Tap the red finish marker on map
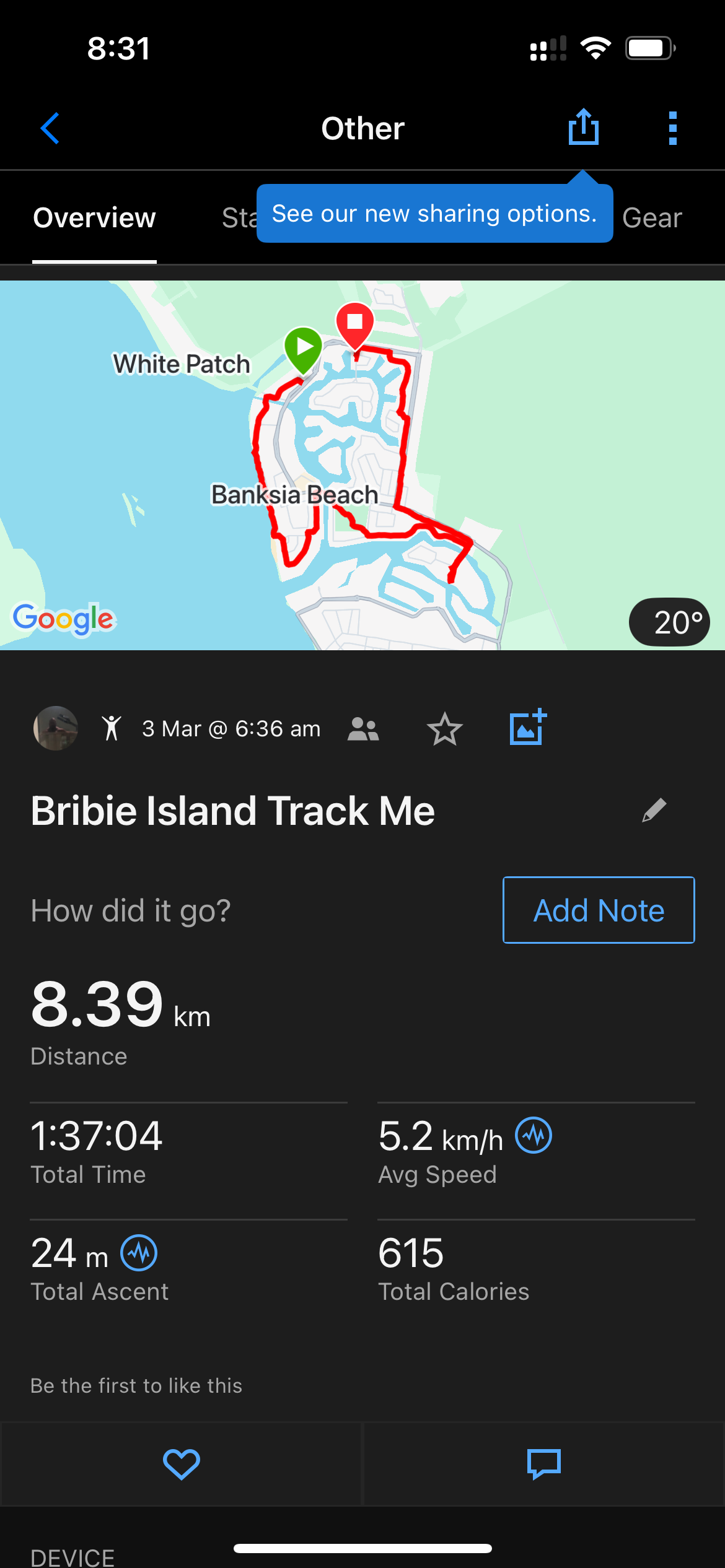 click(x=354, y=324)
